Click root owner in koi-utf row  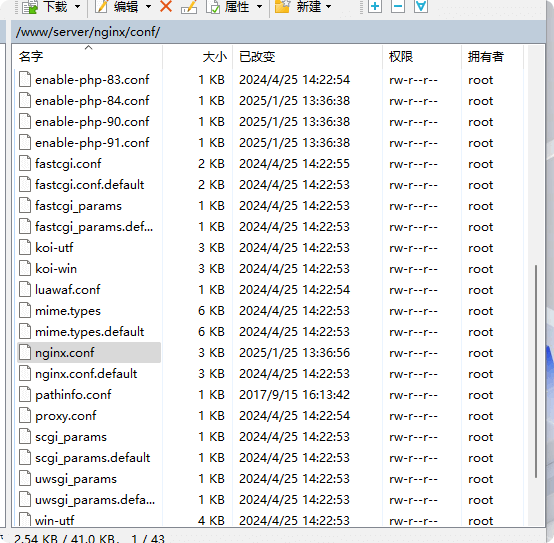(x=481, y=248)
